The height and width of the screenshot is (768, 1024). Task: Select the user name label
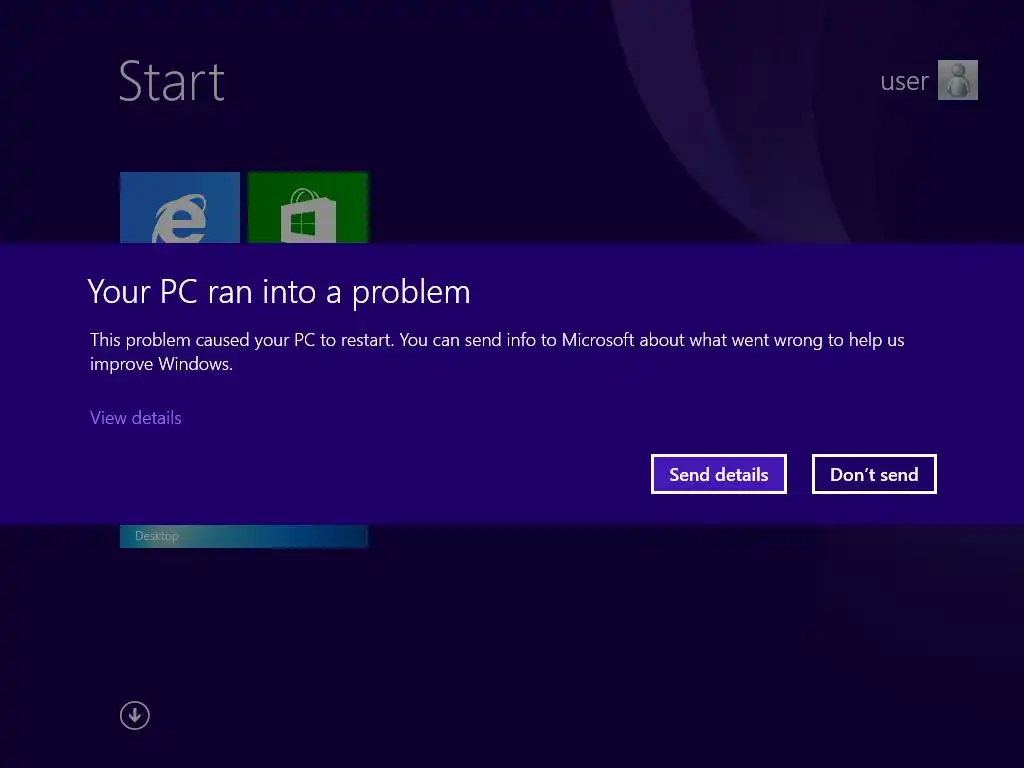click(x=904, y=82)
